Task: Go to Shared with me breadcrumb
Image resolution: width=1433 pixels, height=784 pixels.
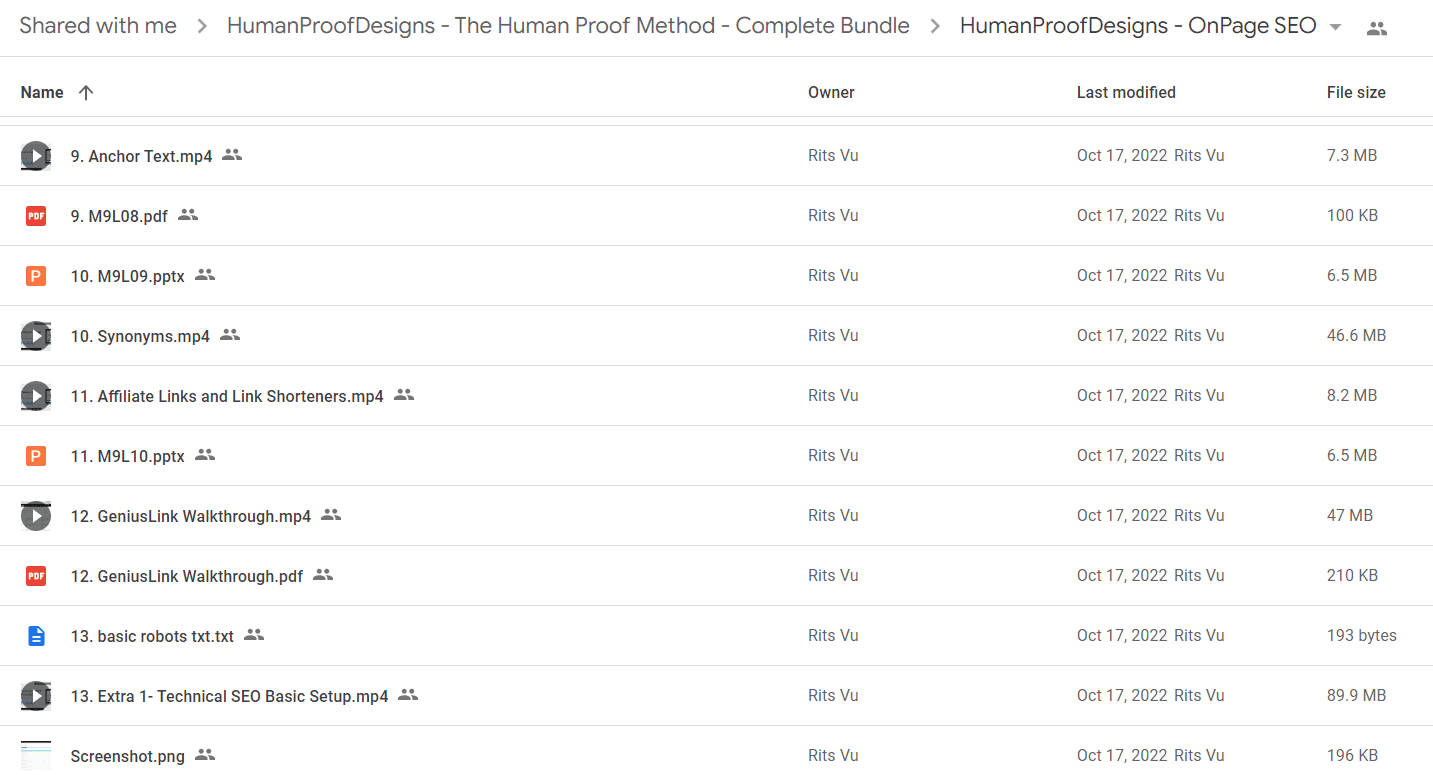Action: 98,26
